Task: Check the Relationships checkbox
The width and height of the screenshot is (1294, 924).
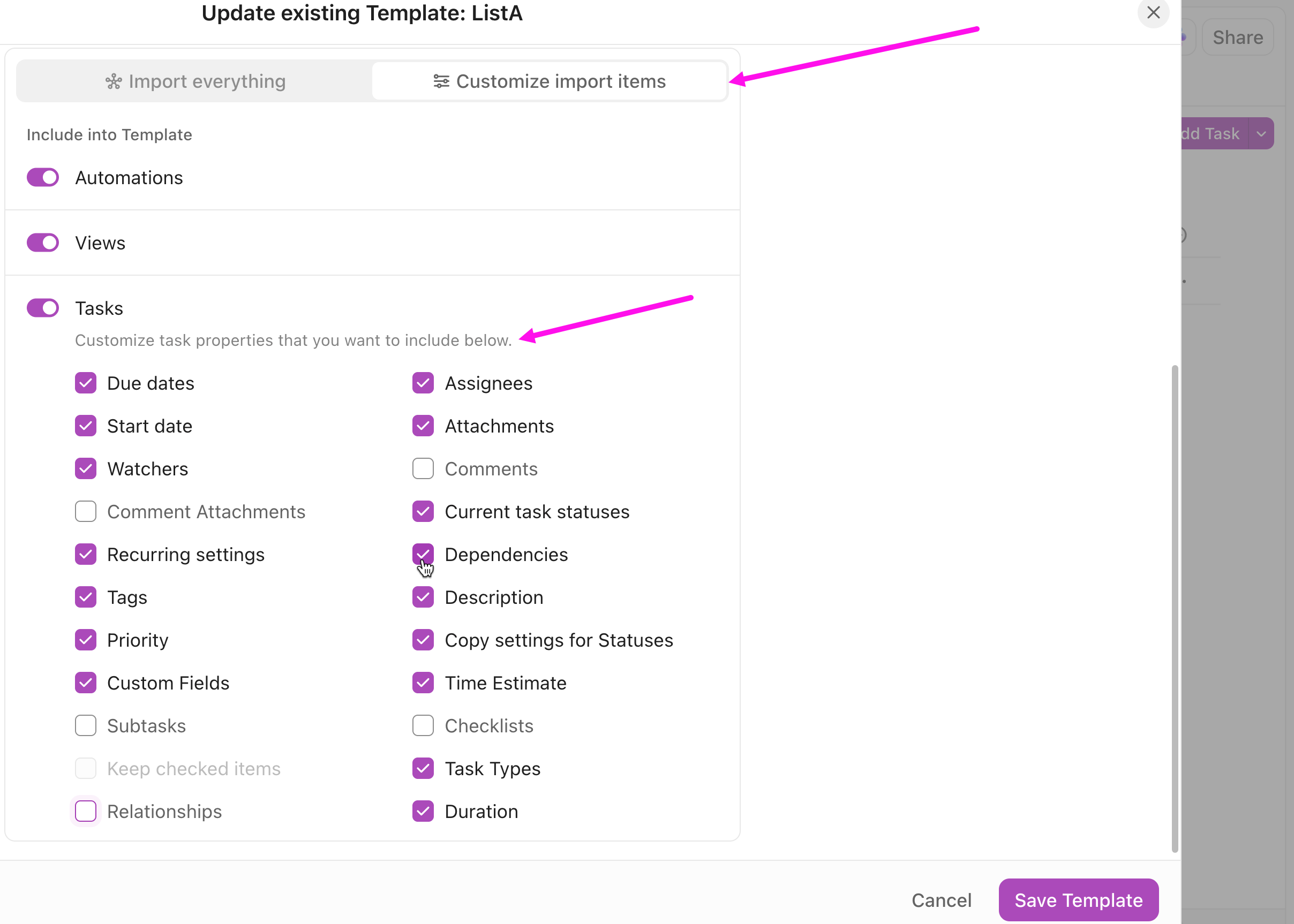Action: pos(85,811)
